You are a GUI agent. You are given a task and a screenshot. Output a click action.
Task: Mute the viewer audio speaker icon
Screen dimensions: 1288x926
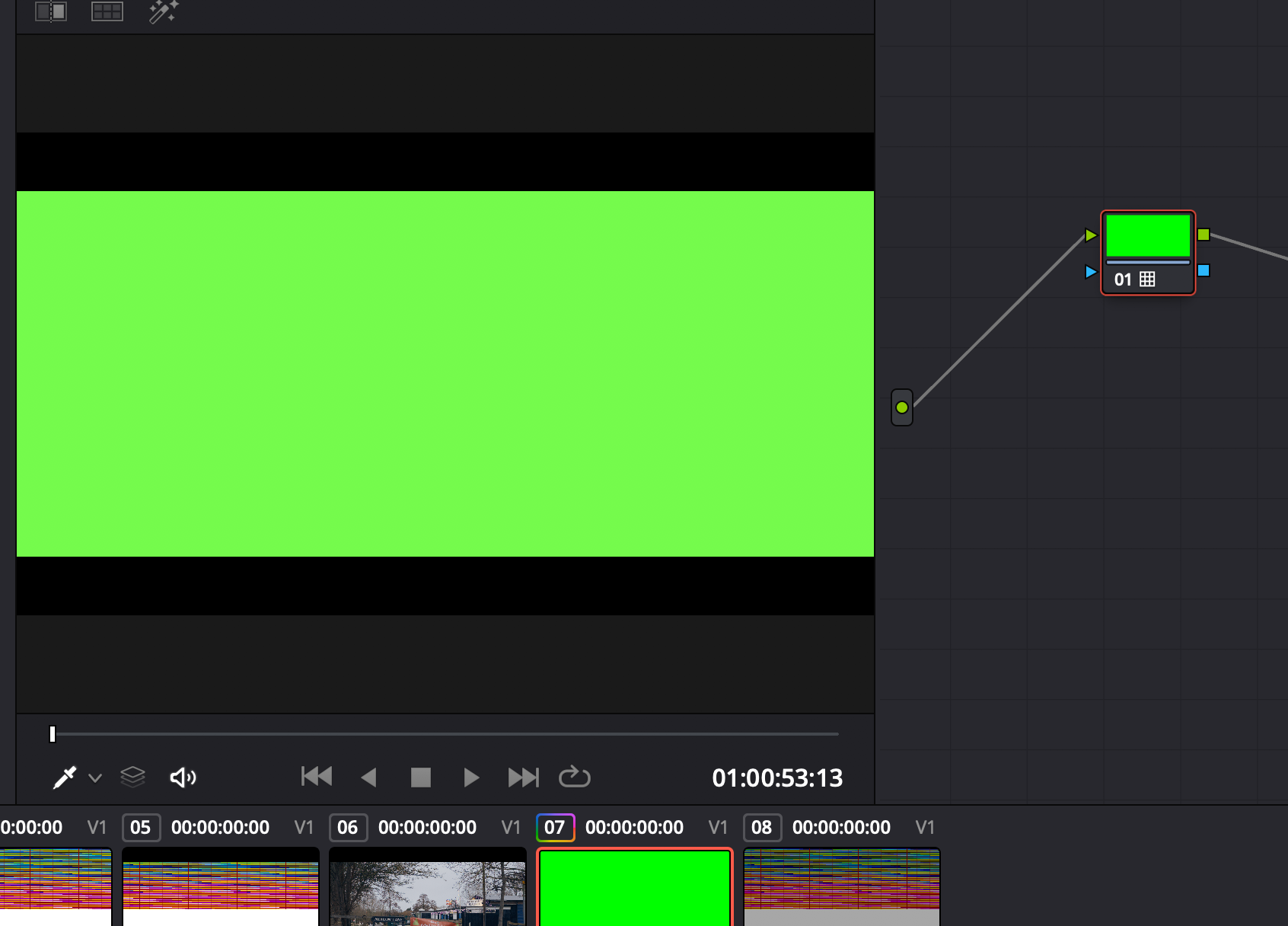[183, 778]
